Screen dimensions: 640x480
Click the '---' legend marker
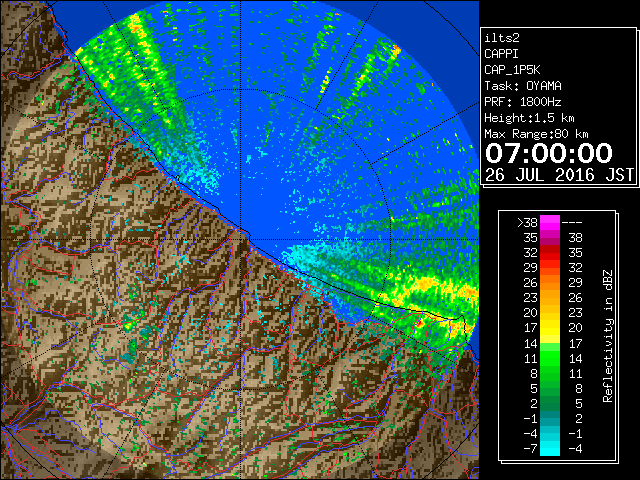pos(572,222)
